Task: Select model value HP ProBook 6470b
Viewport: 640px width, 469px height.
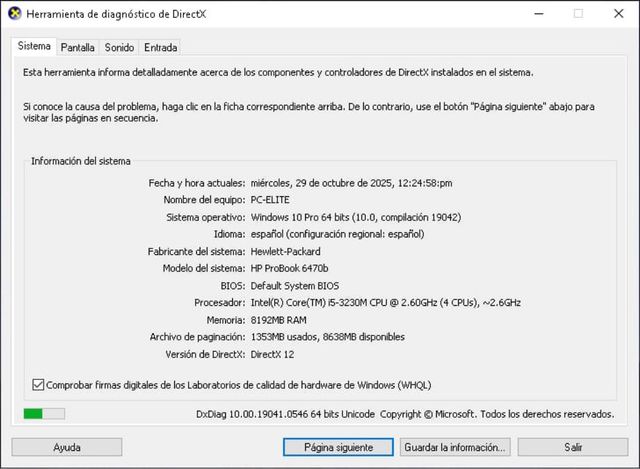Action: click(x=289, y=268)
